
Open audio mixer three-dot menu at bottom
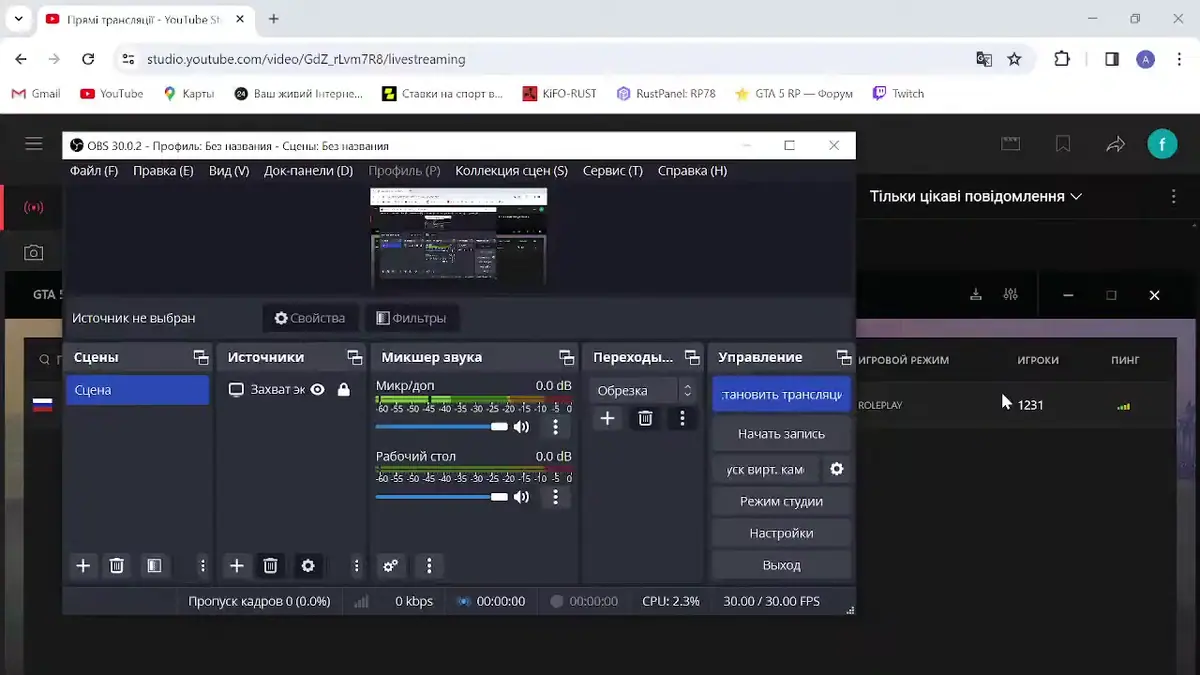(x=429, y=566)
